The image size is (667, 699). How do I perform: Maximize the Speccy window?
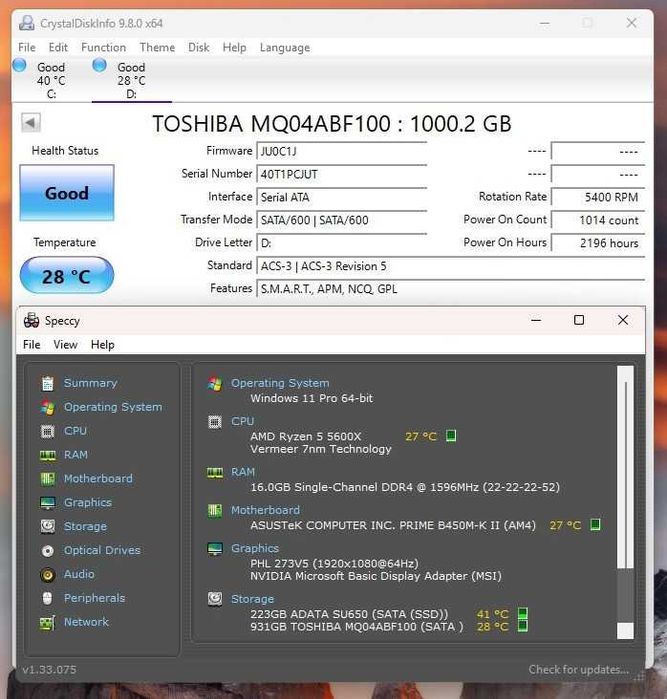pyautogui.click(x=579, y=320)
